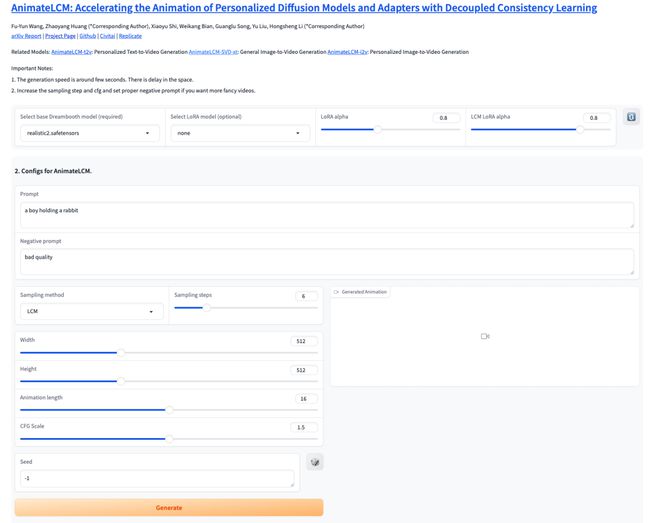Visit the Project Page link
Image resolution: width=660 pixels, height=523 pixels.
[x=60, y=35]
